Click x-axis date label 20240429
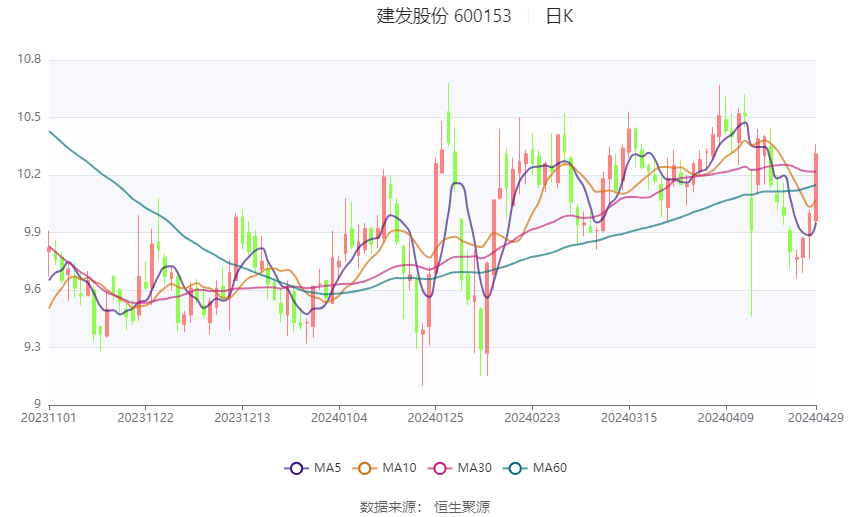 [x=816, y=418]
